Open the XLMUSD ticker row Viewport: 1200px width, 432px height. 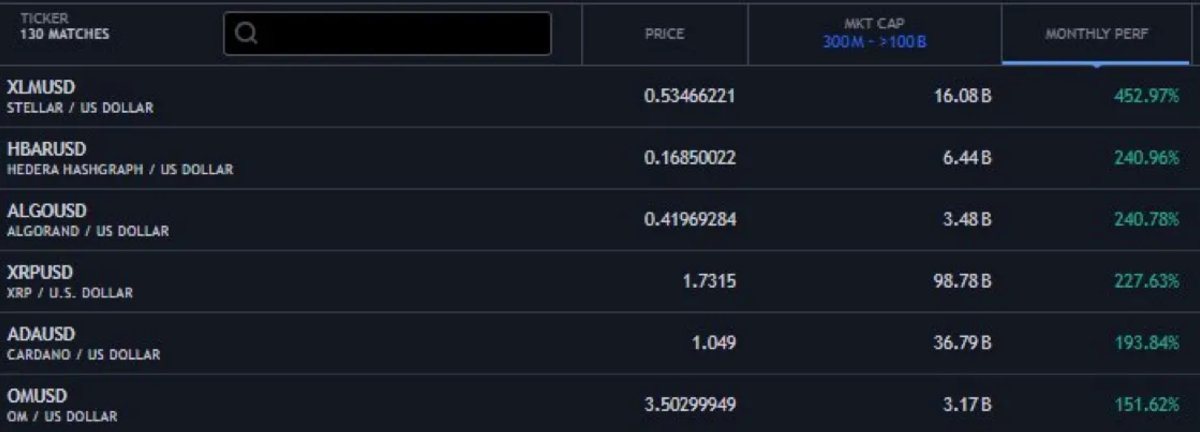pos(600,96)
